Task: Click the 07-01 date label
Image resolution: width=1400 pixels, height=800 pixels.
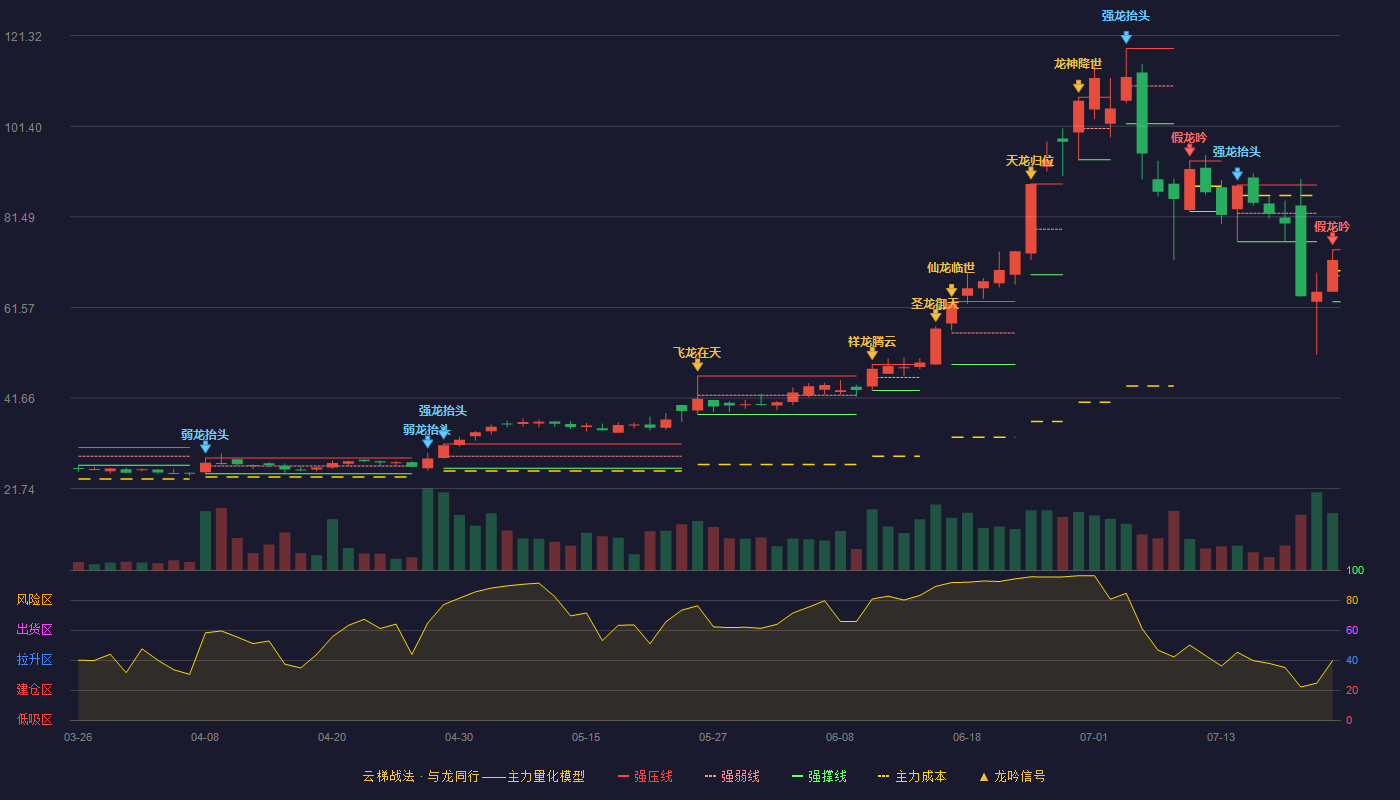Action: (x=1094, y=737)
